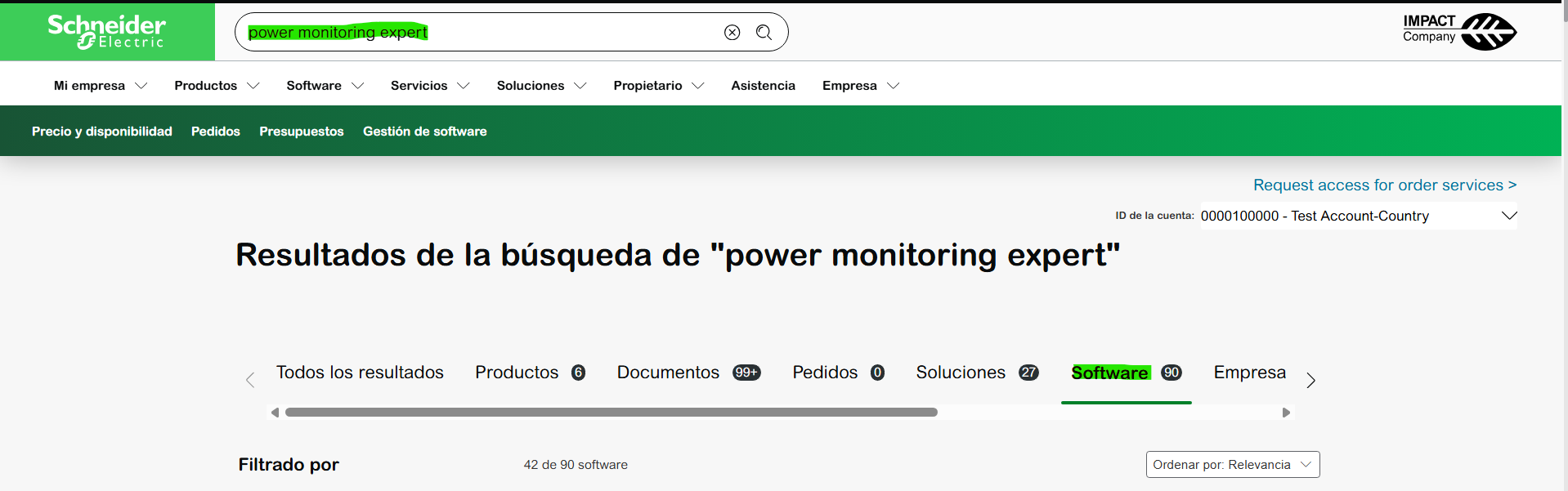This screenshot has height=491, width=1568.
Task: Click the search results heading text
Action: pyautogui.click(x=678, y=255)
